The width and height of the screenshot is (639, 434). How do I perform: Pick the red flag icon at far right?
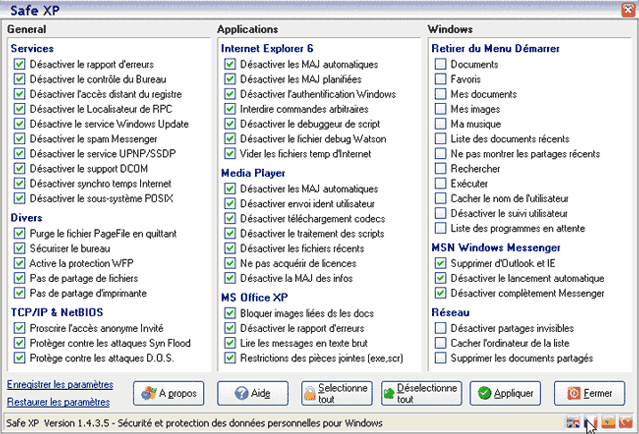tap(626, 423)
